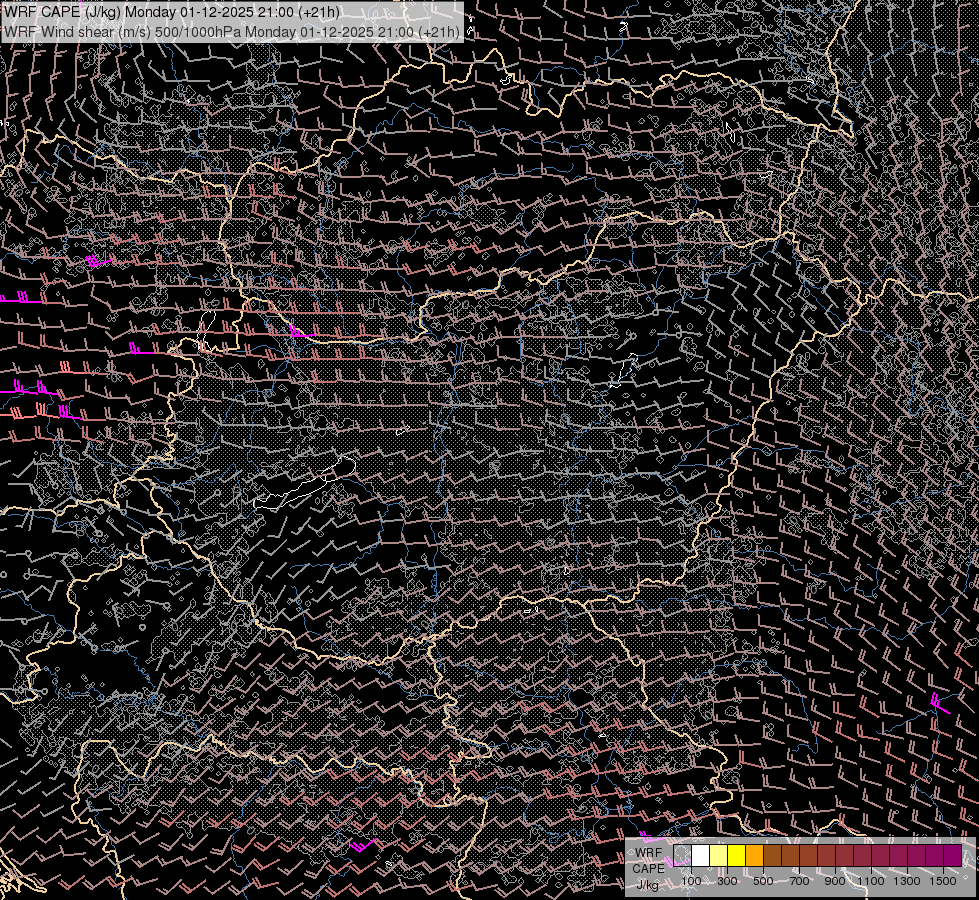Click the CAPE text in the legend

(x=648, y=868)
